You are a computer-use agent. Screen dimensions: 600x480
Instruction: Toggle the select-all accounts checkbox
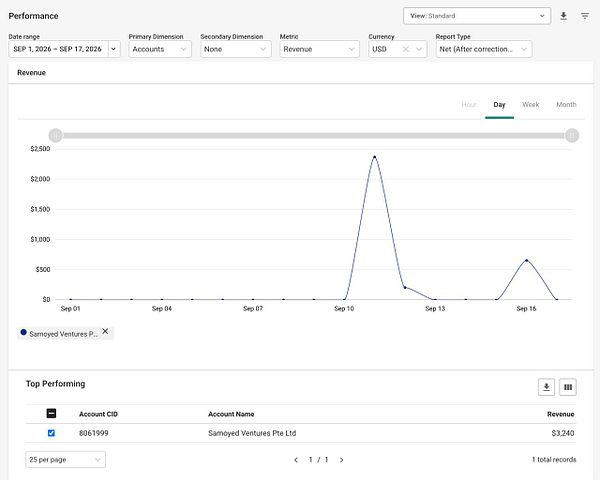51,413
